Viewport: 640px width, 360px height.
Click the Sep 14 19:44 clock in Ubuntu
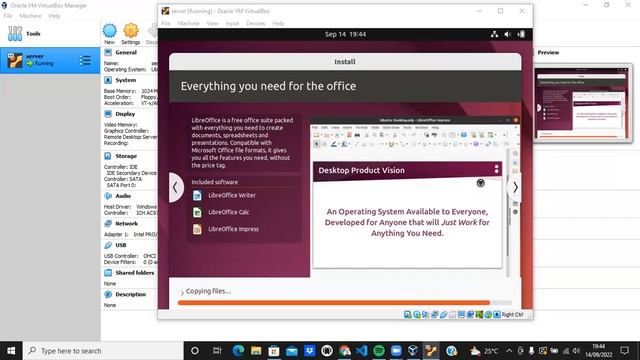(x=345, y=34)
